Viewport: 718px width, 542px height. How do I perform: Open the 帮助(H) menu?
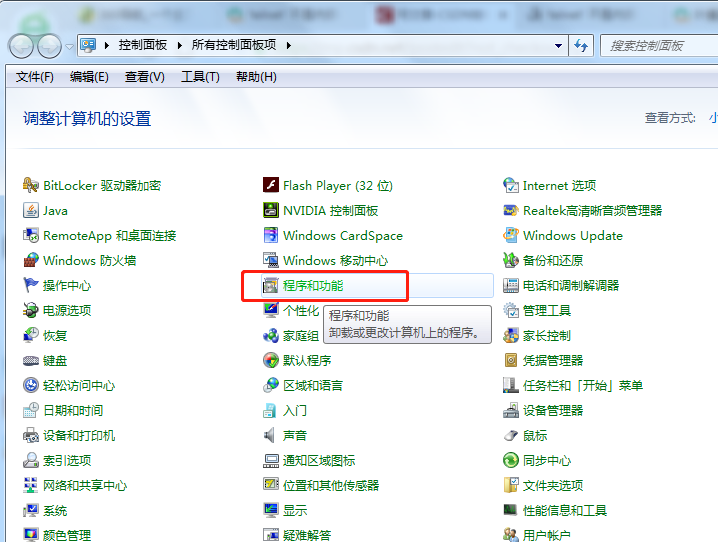pyautogui.click(x=256, y=77)
